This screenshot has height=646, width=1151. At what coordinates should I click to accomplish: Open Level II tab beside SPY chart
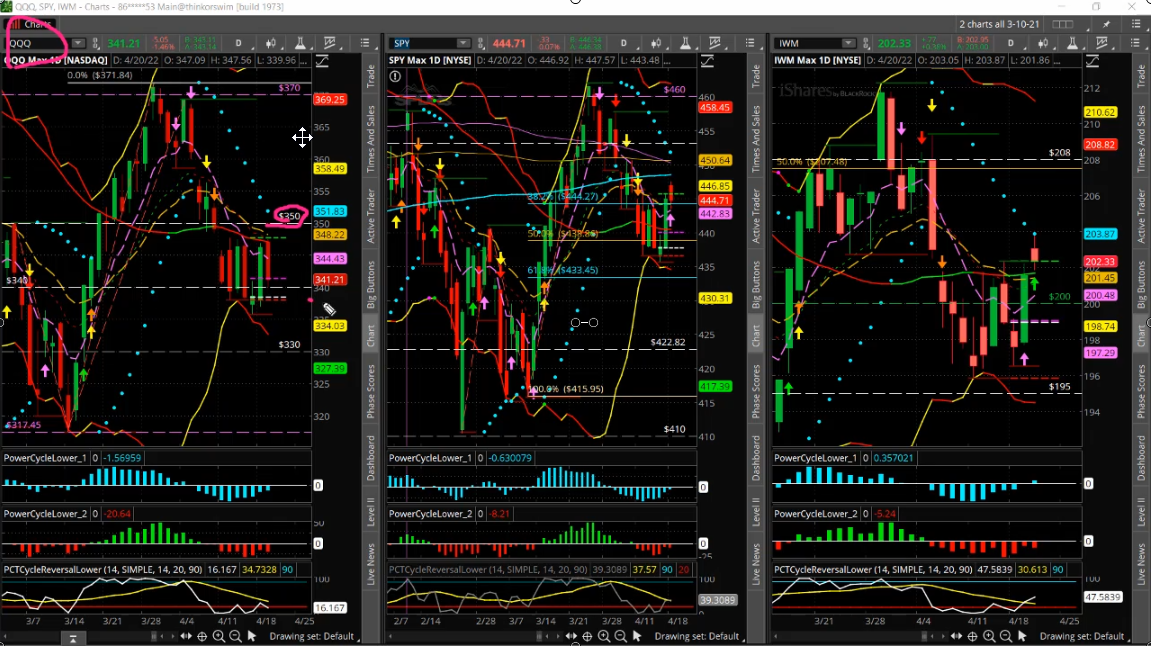[755, 512]
